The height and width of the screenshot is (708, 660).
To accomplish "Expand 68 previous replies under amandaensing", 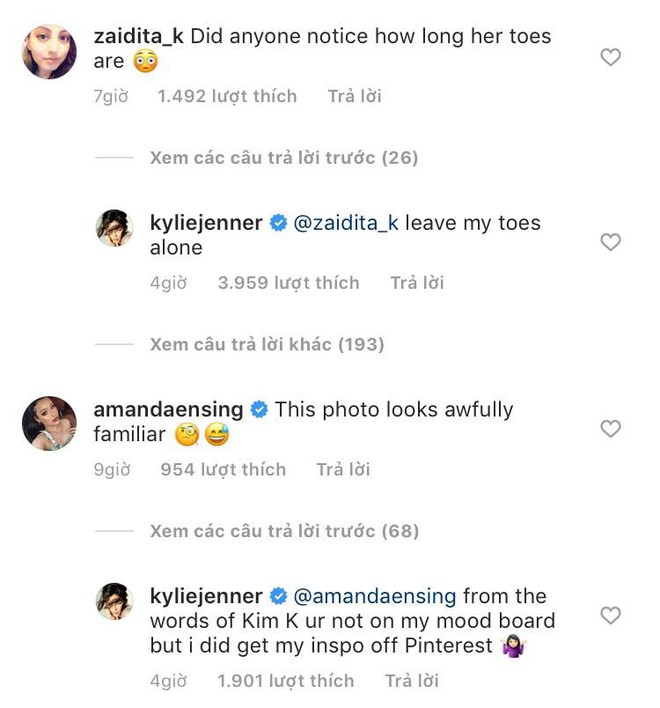I will 283,531.
